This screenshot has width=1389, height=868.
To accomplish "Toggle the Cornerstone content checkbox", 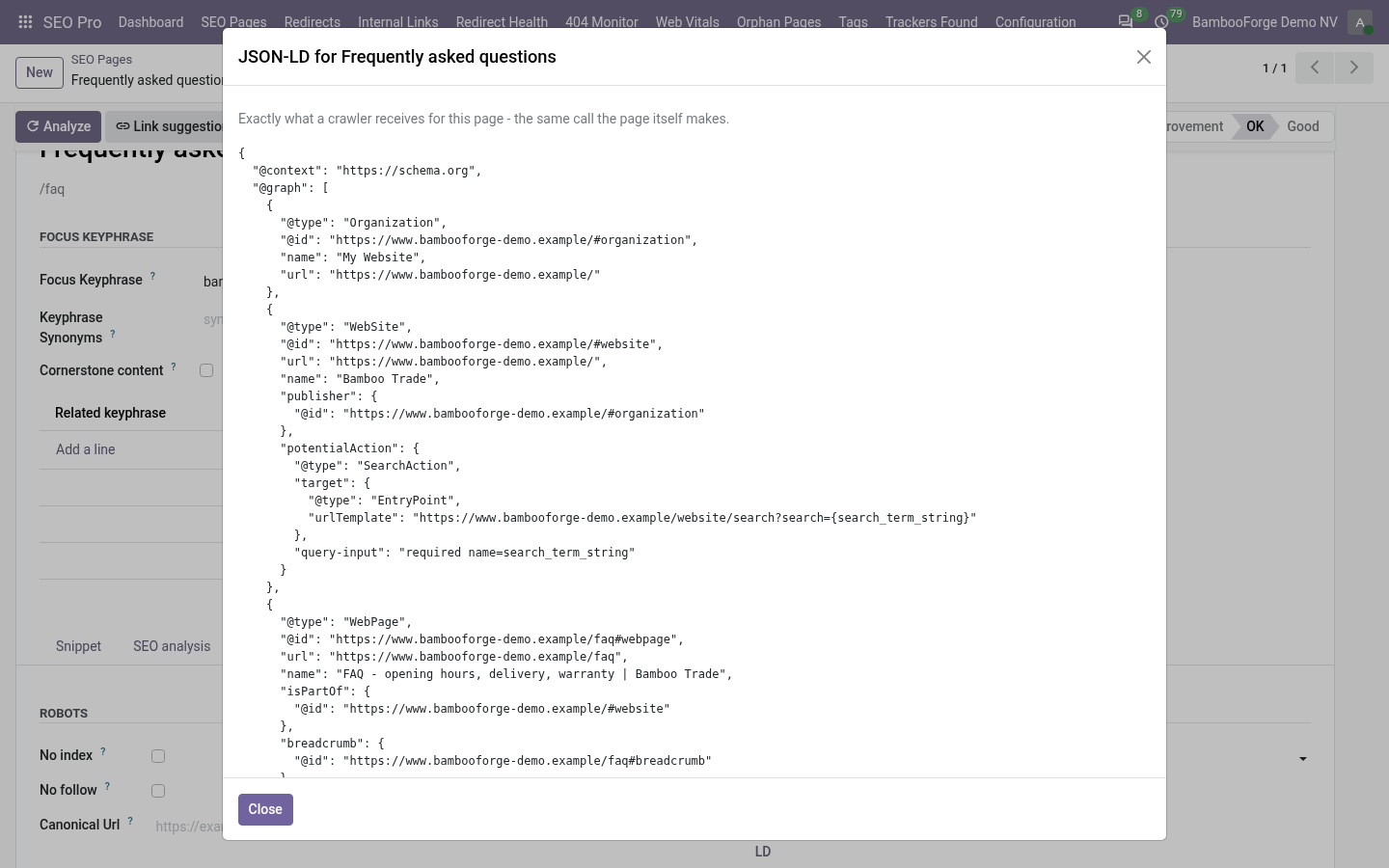I will (x=206, y=370).
